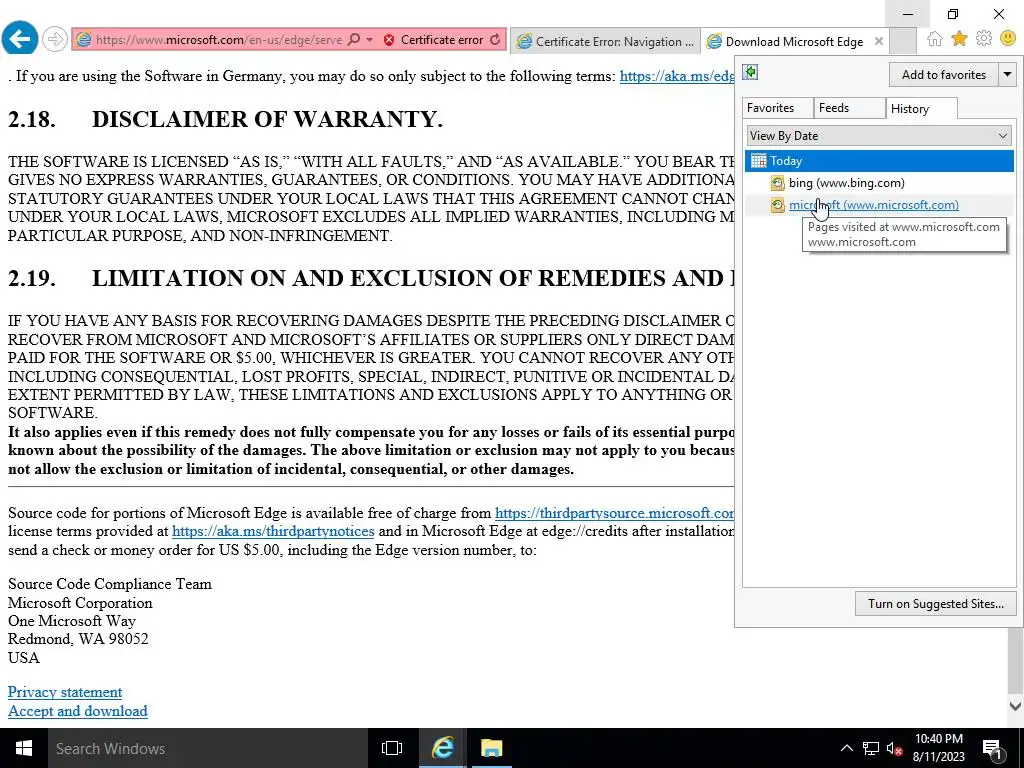The width and height of the screenshot is (1024, 768).
Task: Switch to Certificate Error: Navigation tab
Action: (x=605, y=41)
